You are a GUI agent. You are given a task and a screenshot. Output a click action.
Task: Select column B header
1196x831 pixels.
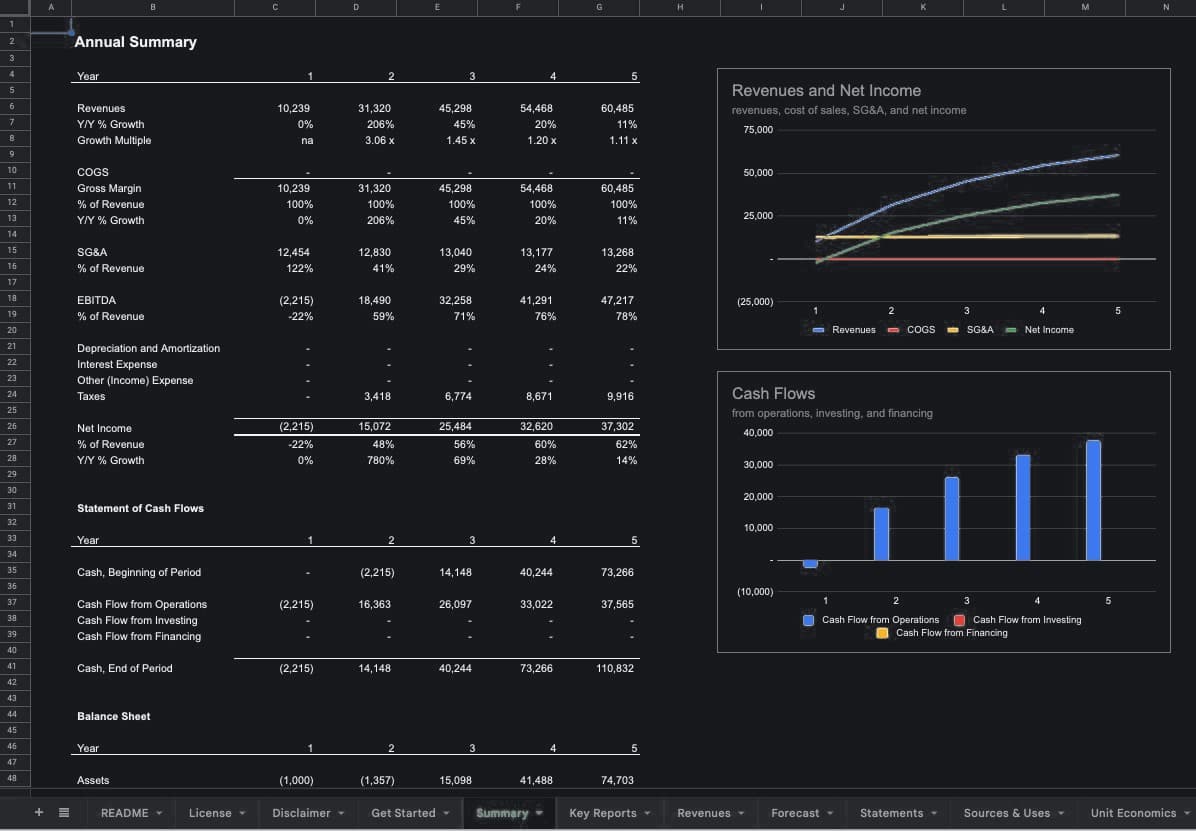(153, 7)
